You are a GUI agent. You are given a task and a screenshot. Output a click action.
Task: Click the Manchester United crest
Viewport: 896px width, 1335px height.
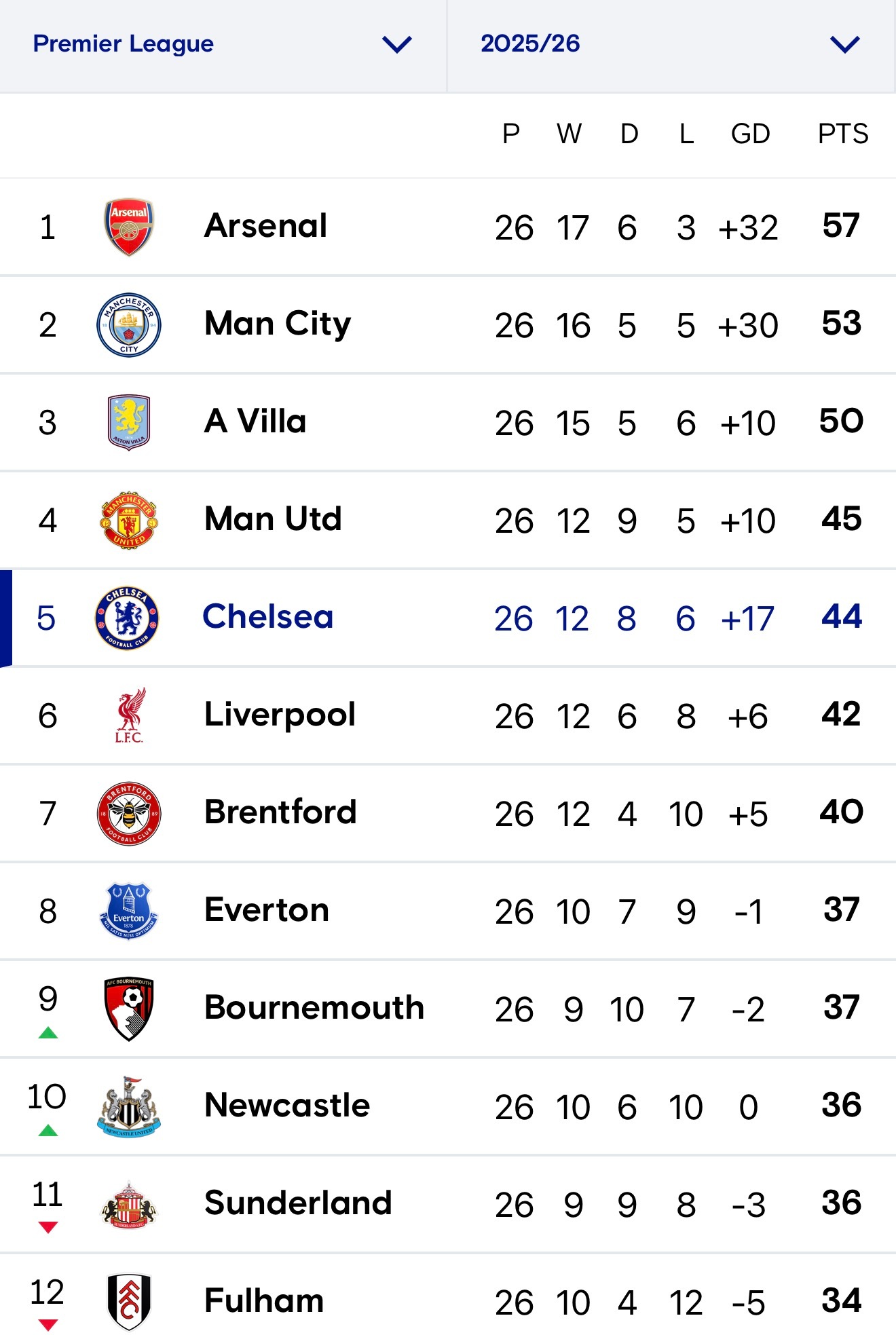tap(129, 520)
